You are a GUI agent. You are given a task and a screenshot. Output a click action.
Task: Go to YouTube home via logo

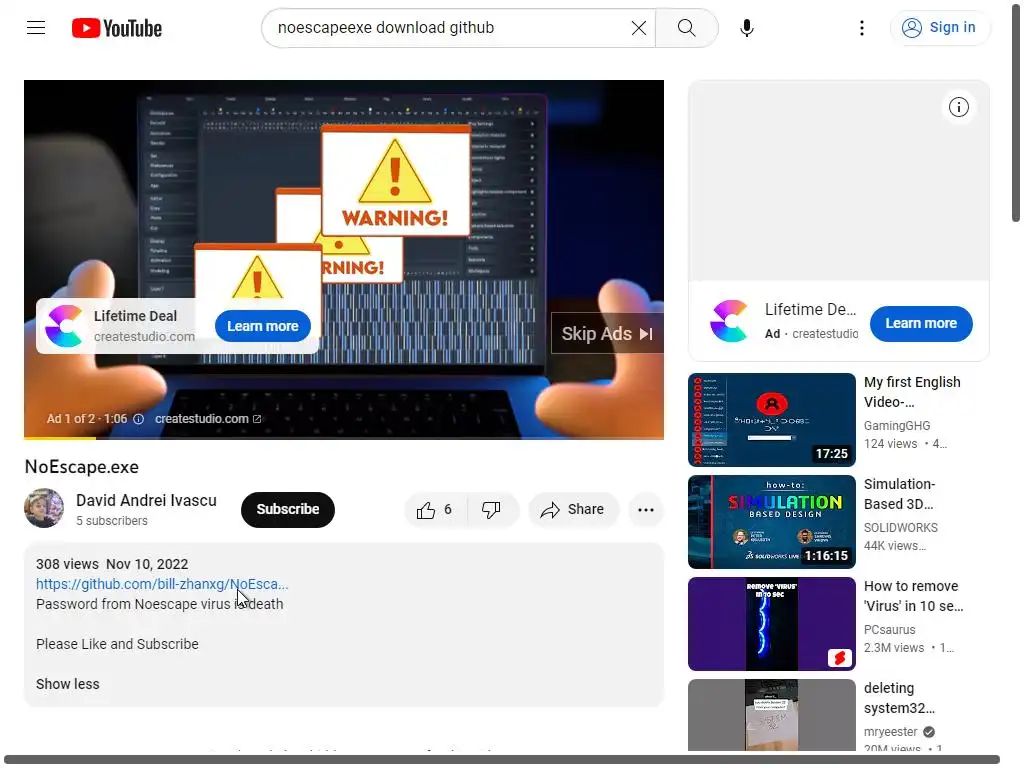point(117,28)
